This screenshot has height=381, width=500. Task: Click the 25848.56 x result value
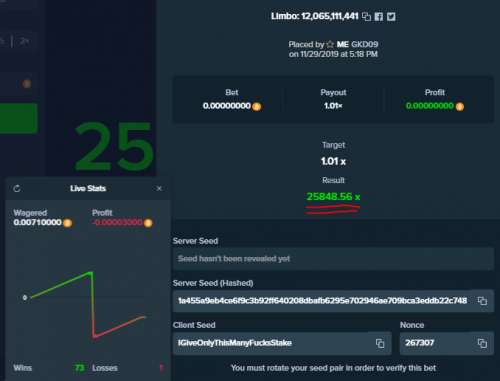point(333,197)
